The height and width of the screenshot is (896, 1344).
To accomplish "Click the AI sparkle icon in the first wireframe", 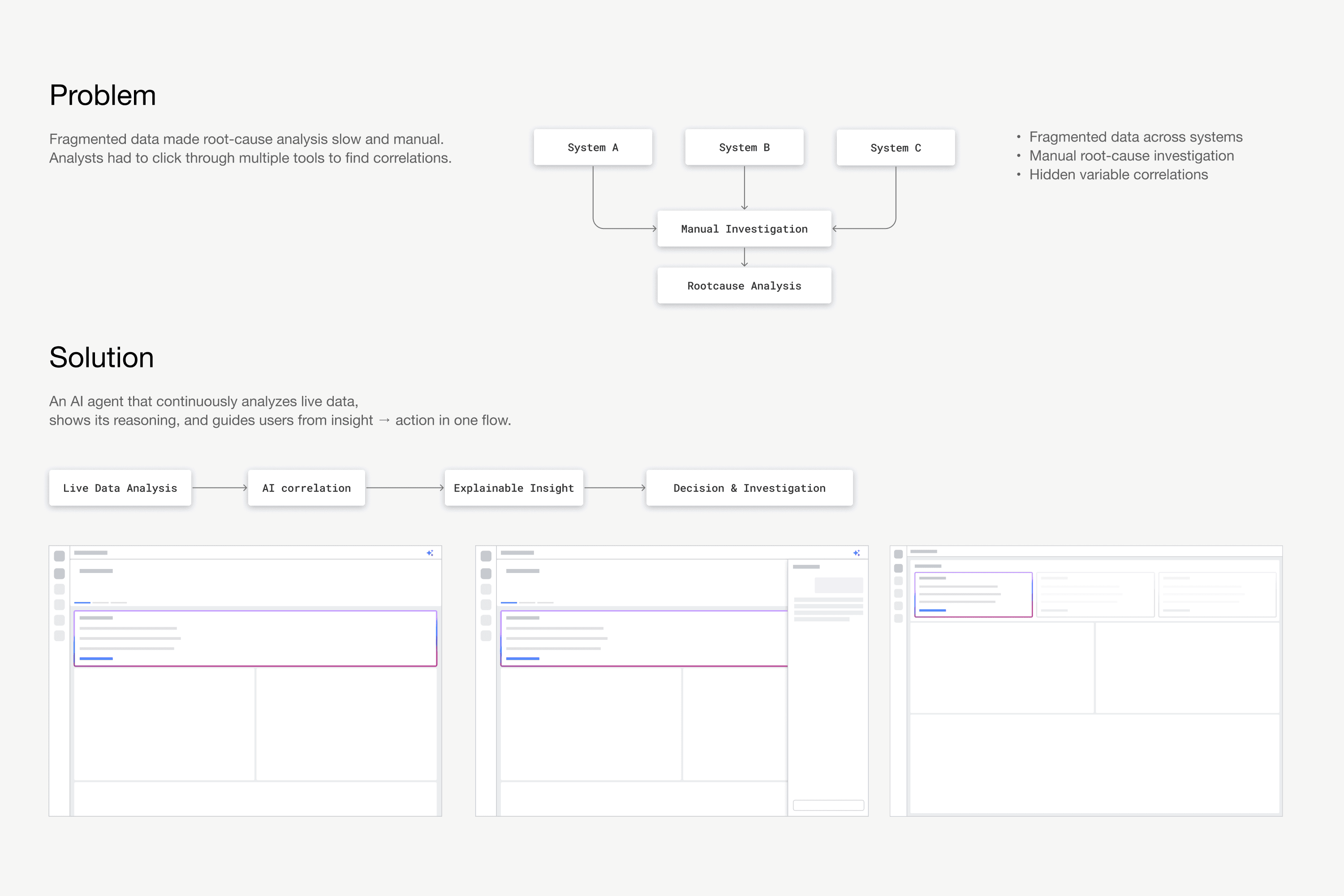I will [x=430, y=552].
